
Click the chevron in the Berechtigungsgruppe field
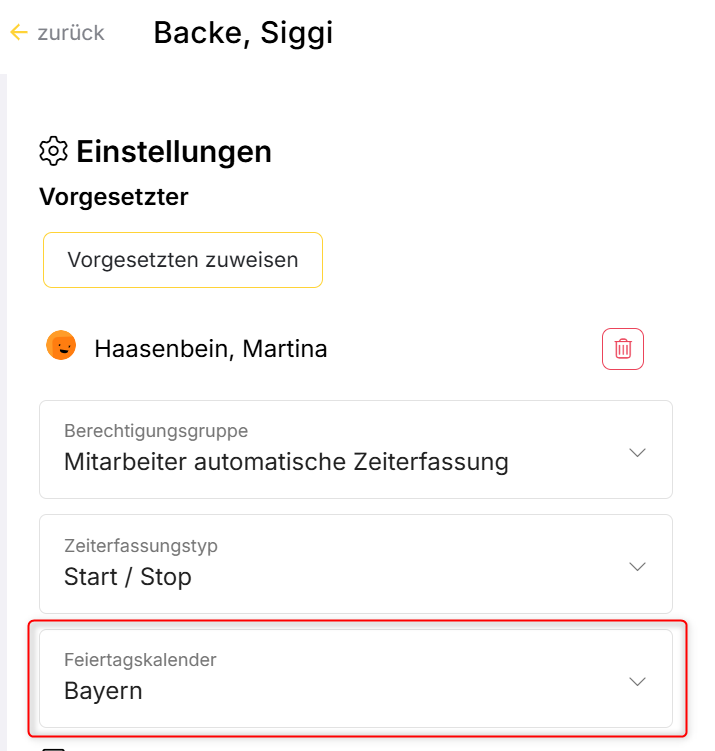[637, 452]
